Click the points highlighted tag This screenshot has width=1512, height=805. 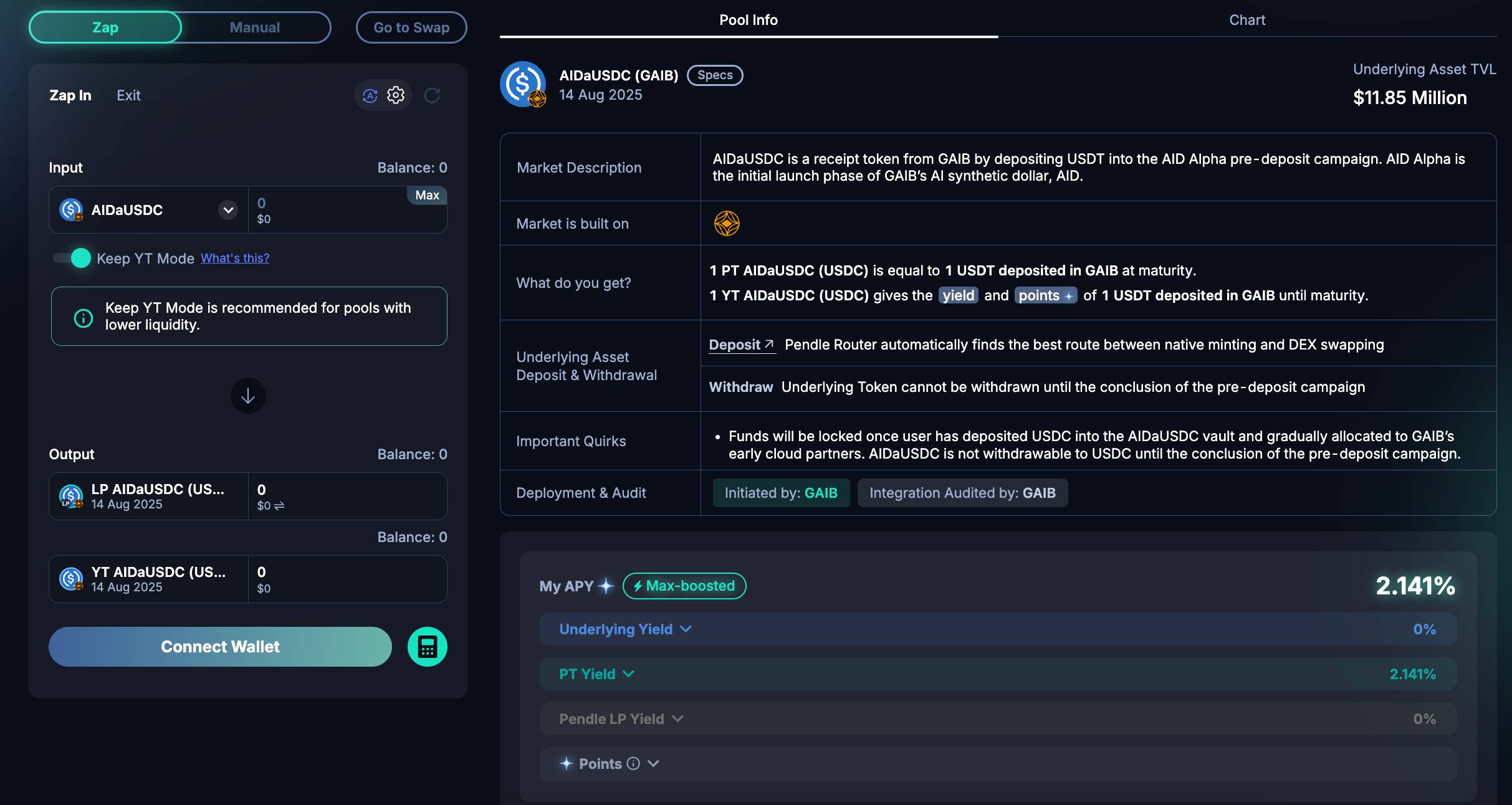[x=1046, y=295]
